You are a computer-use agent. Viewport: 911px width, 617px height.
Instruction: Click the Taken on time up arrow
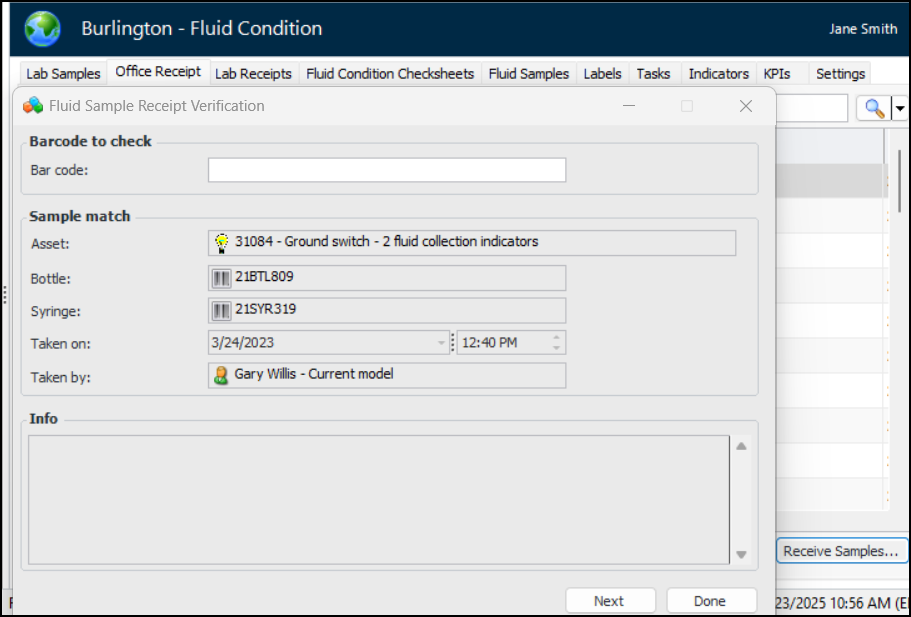click(557, 338)
